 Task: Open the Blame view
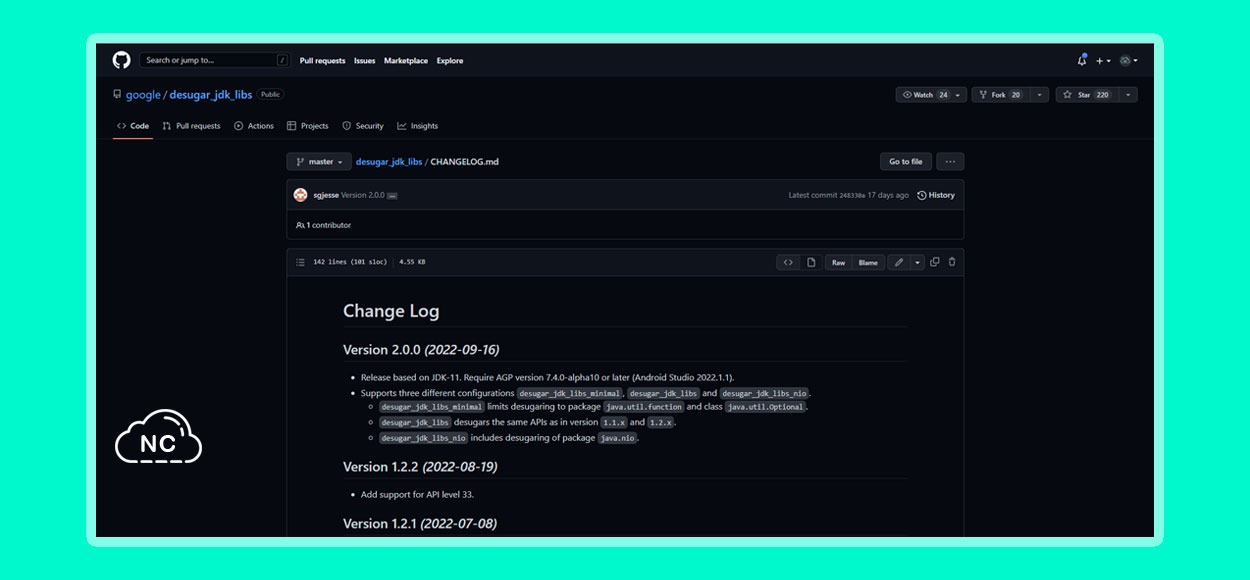[x=868, y=262]
